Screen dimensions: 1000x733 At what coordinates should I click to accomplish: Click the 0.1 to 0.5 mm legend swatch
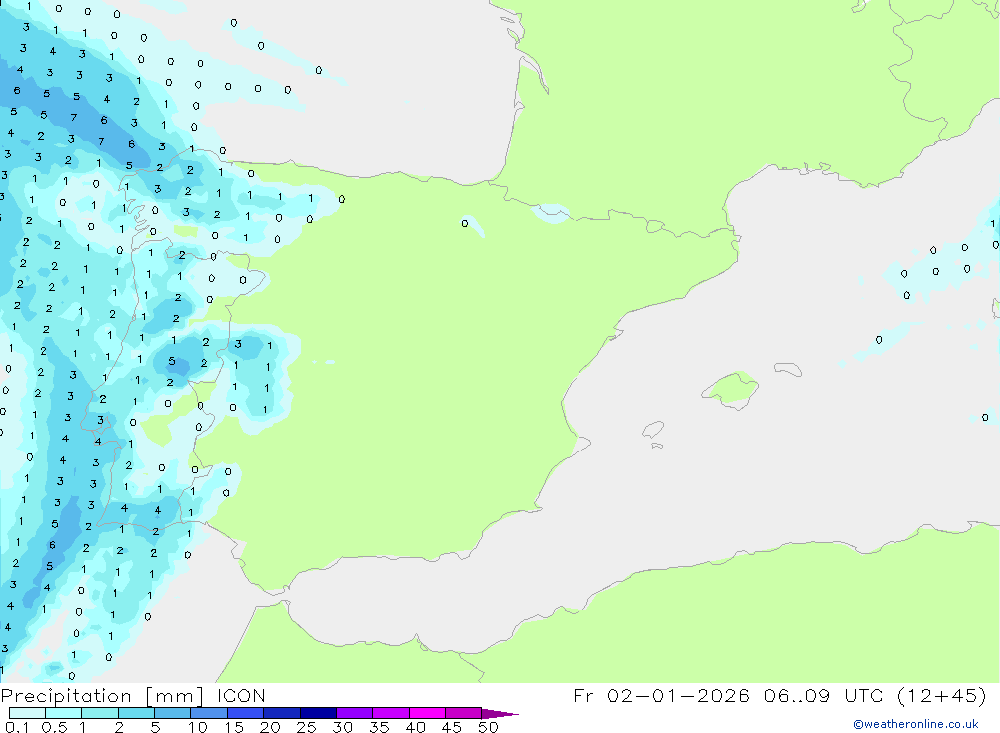pyautogui.click(x=27, y=713)
